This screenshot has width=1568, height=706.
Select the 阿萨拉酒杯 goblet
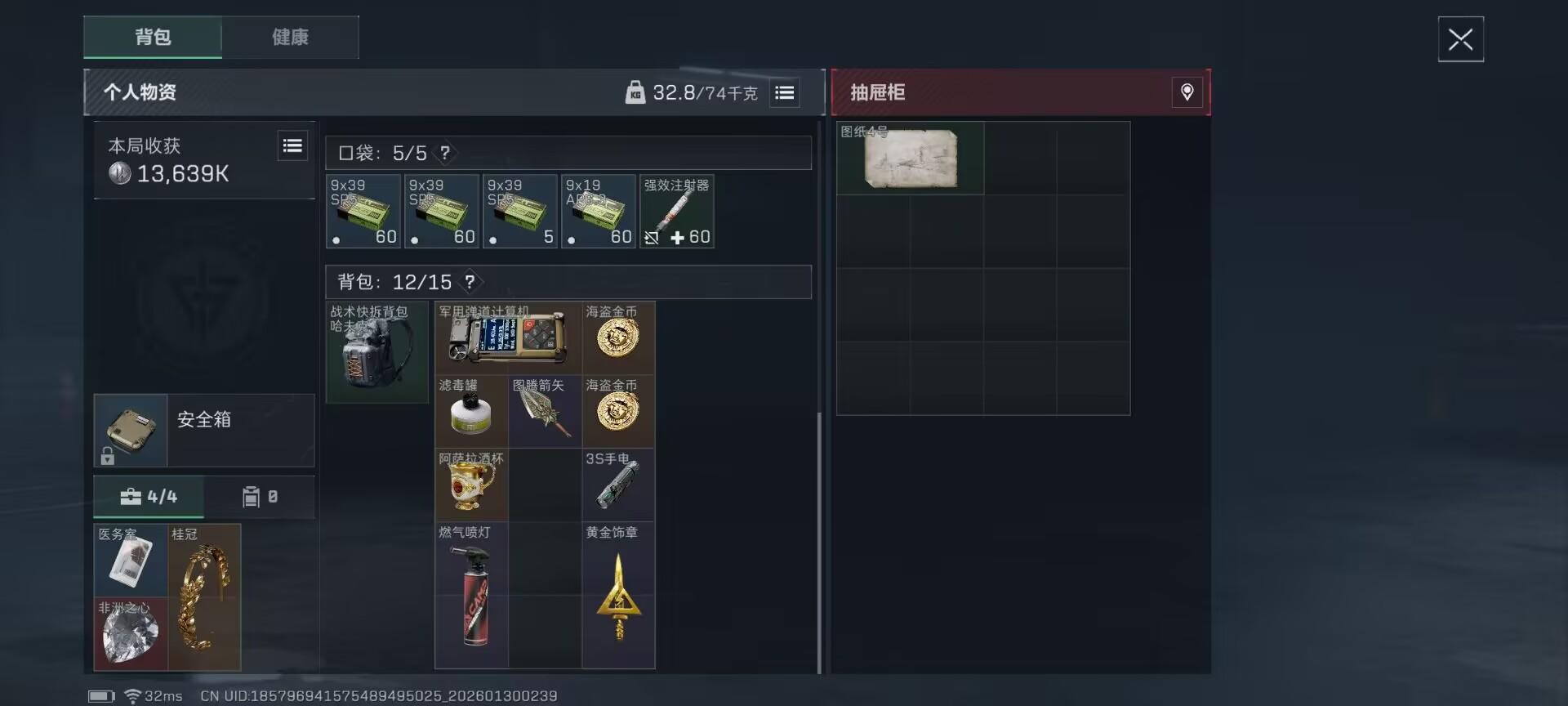click(x=471, y=485)
